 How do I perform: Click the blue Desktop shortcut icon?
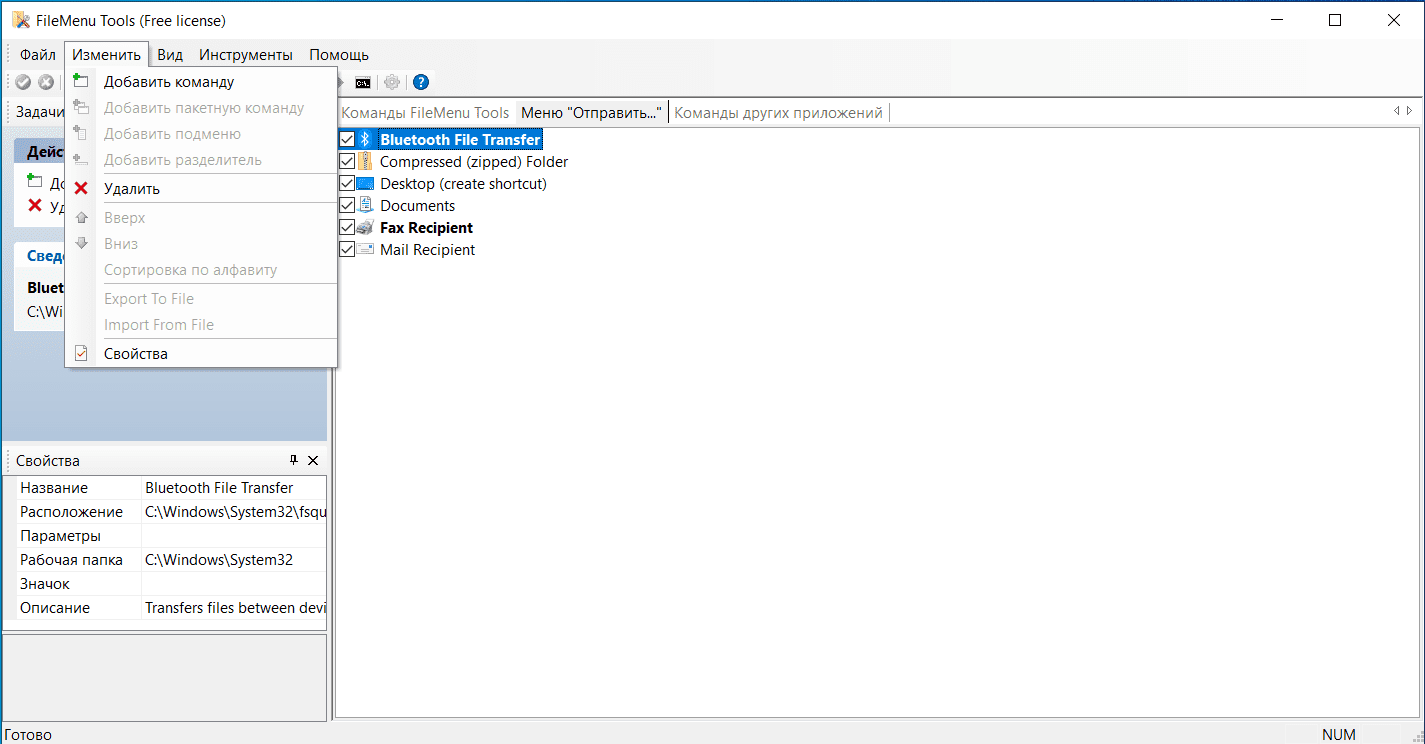[366, 184]
